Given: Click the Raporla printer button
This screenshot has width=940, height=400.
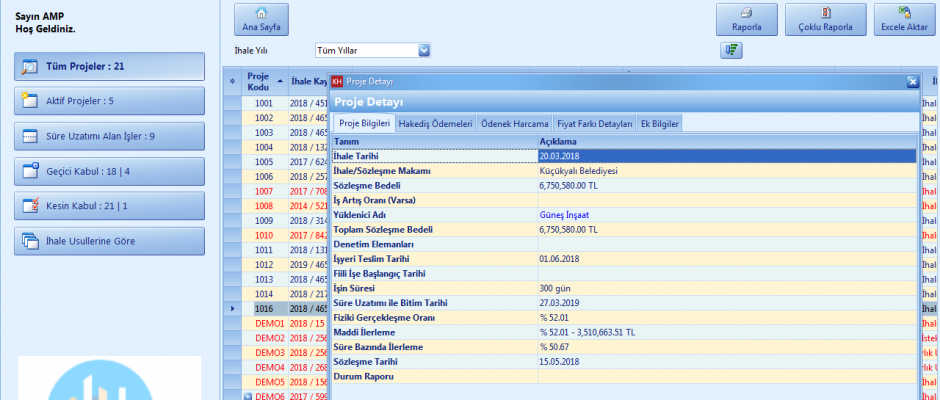Looking at the screenshot, I should (747, 20).
